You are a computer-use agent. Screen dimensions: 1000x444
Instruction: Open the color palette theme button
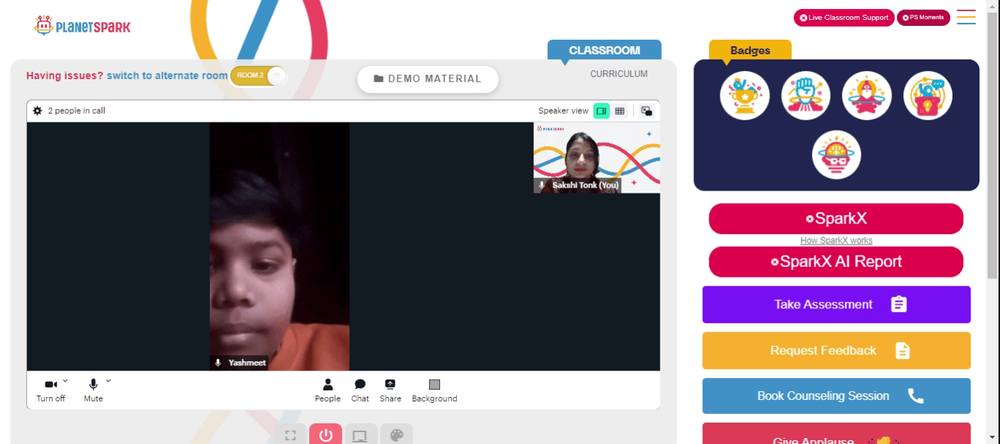(x=397, y=435)
